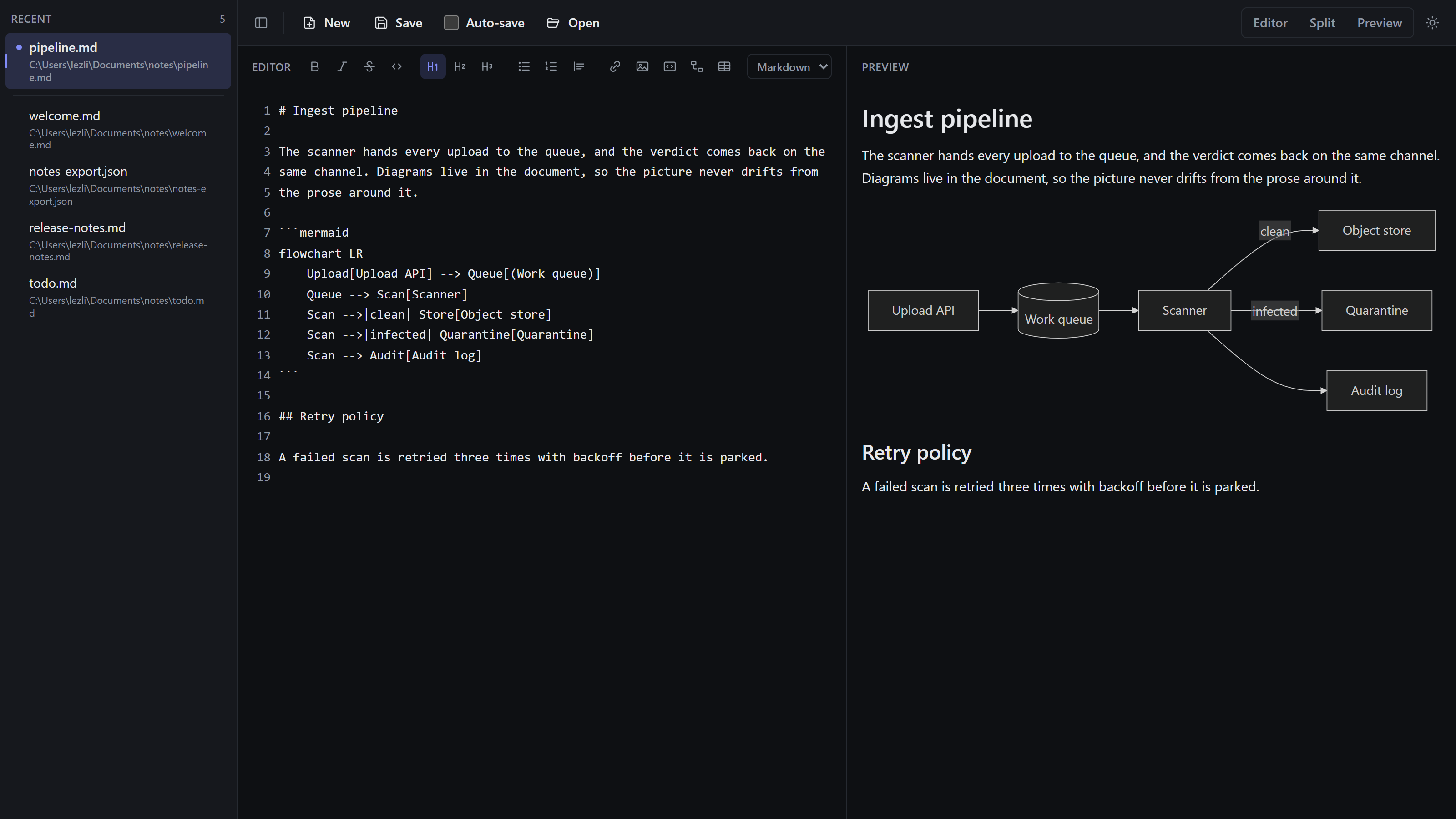The width and height of the screenshot is (1456, 819).
Task: Click the 'A failed scan is retried' editor line
Action: [x=523, y=457]
